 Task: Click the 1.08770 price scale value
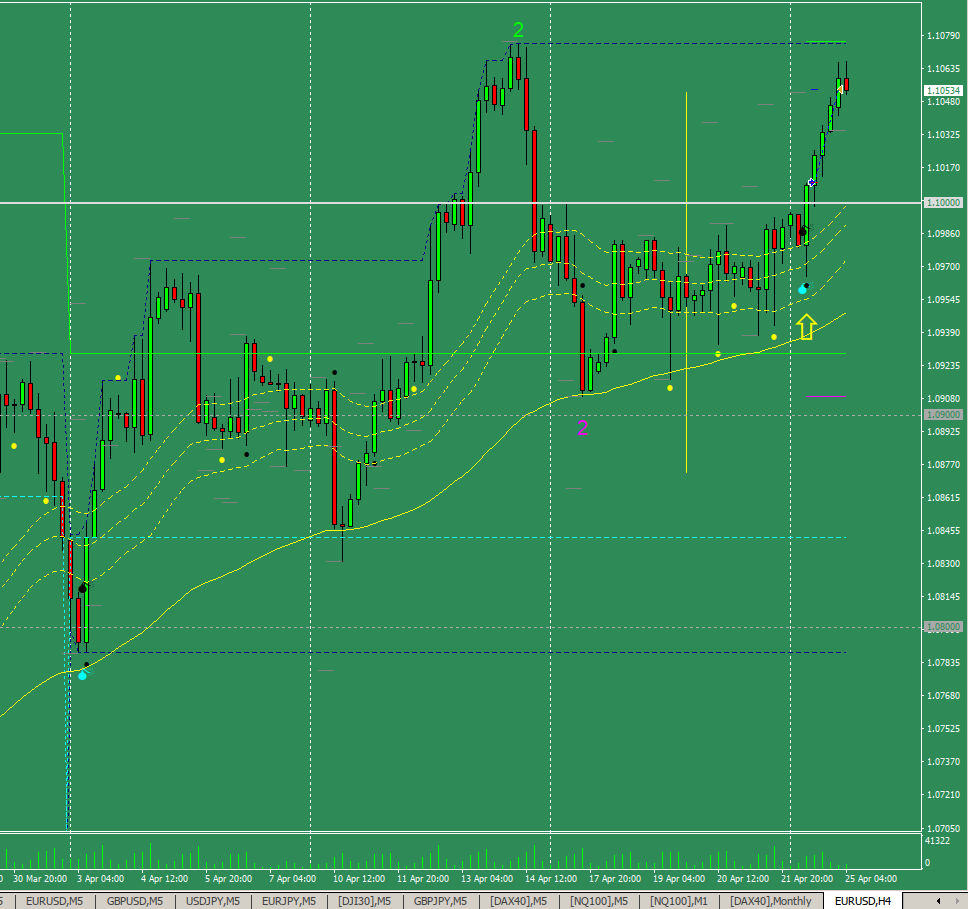[943, 464]
